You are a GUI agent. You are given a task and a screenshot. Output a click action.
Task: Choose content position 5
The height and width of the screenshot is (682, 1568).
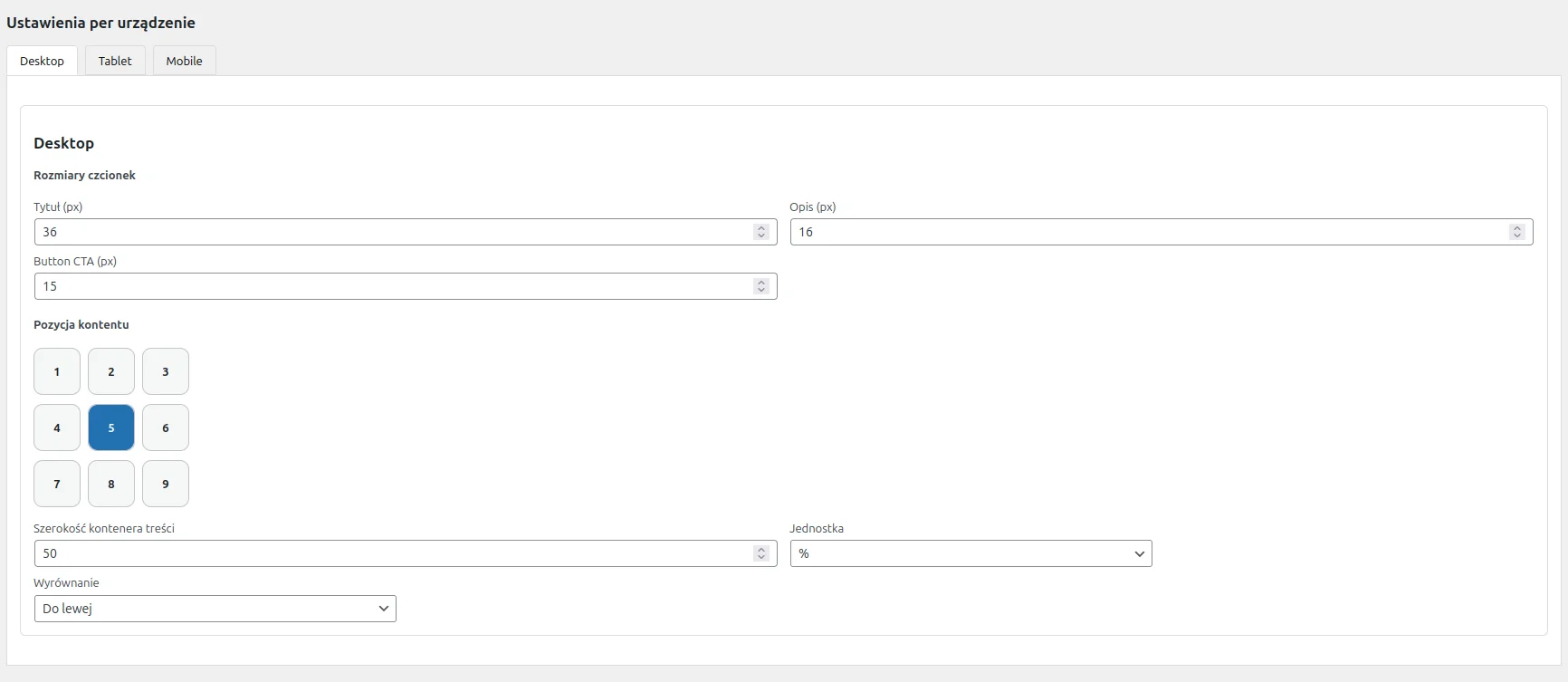[111, 427]
